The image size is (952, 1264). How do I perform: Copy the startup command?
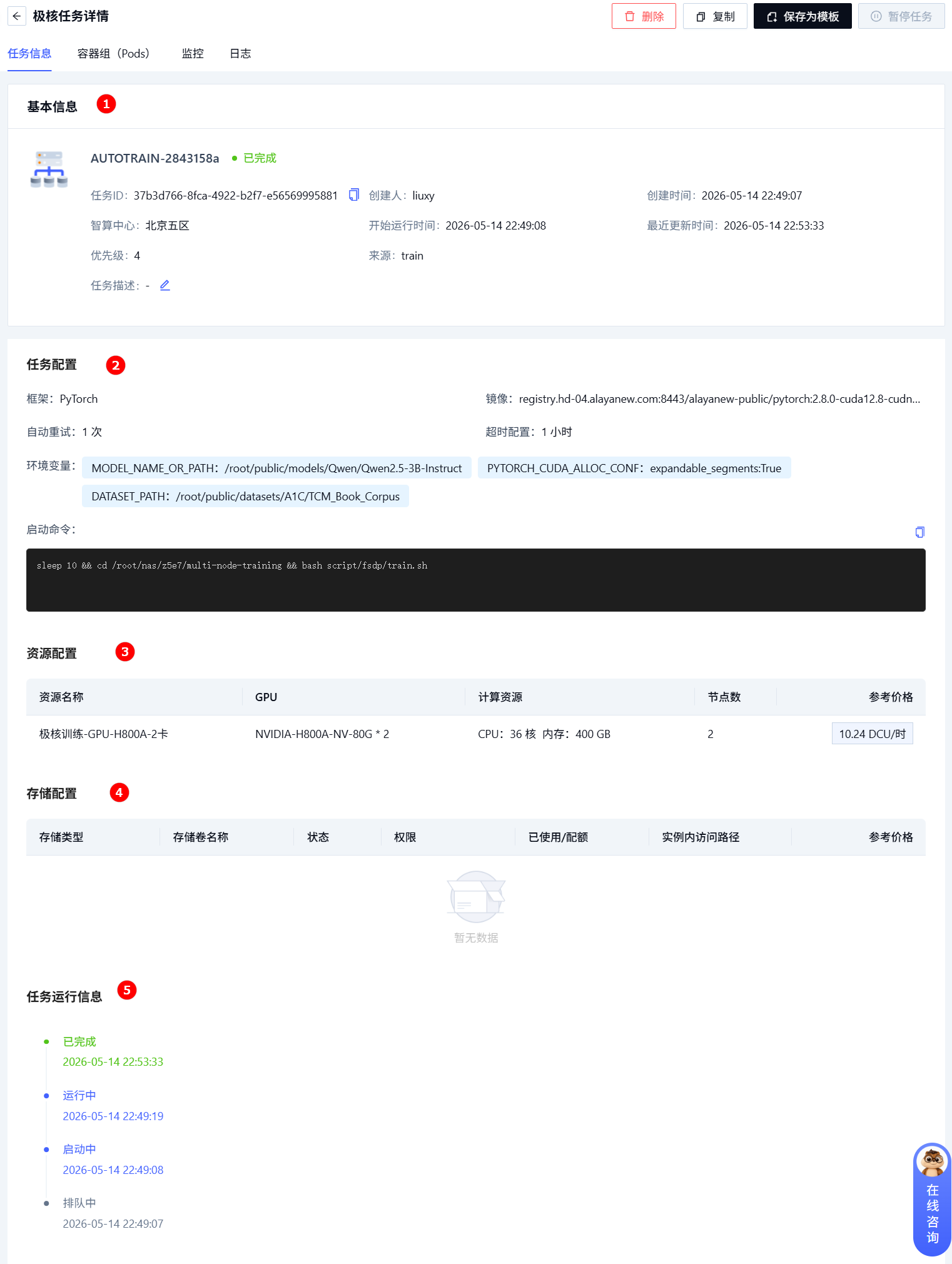point(919,532)
